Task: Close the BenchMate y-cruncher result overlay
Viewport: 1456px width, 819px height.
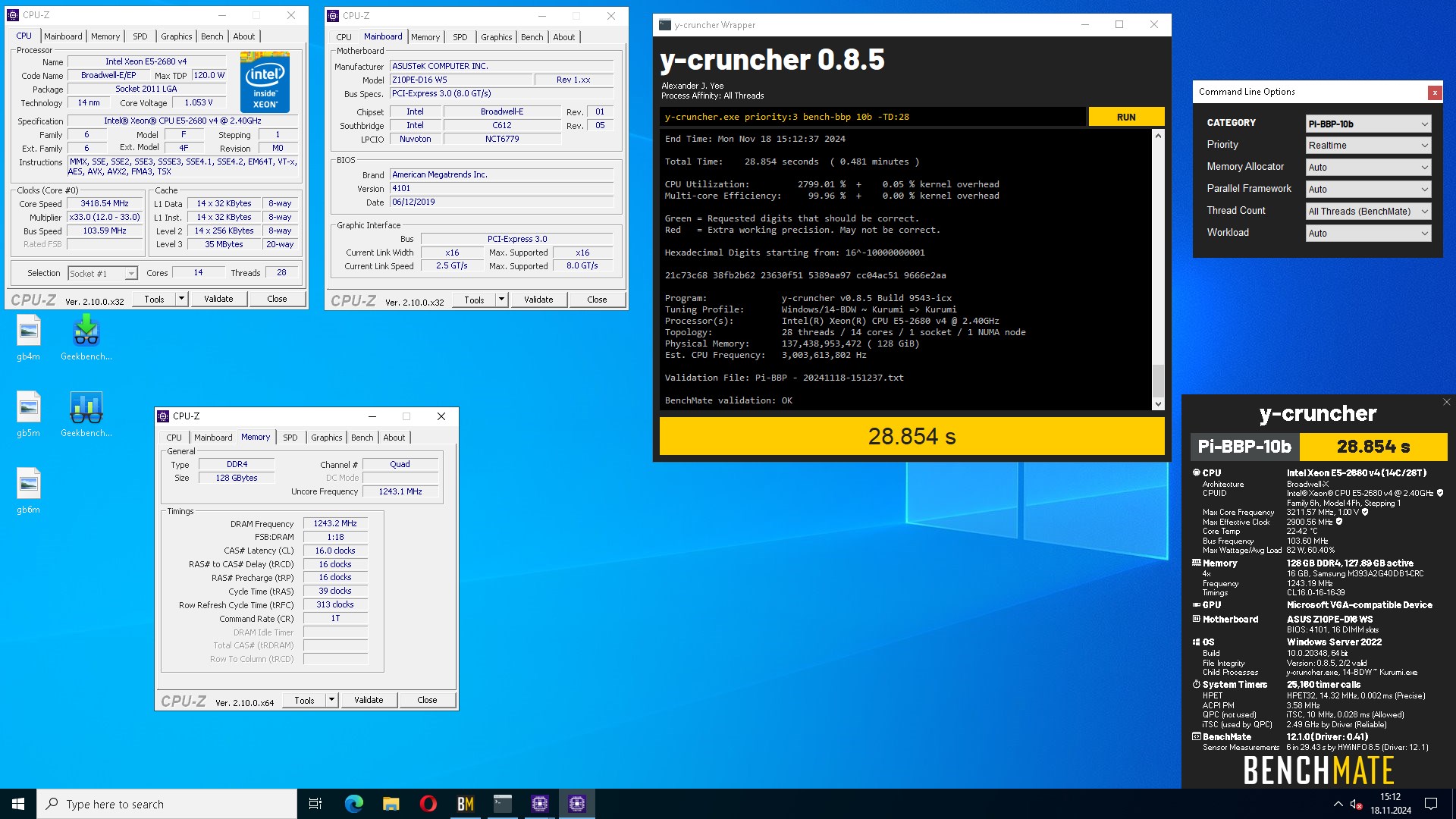Action: tap(1446, 402)
